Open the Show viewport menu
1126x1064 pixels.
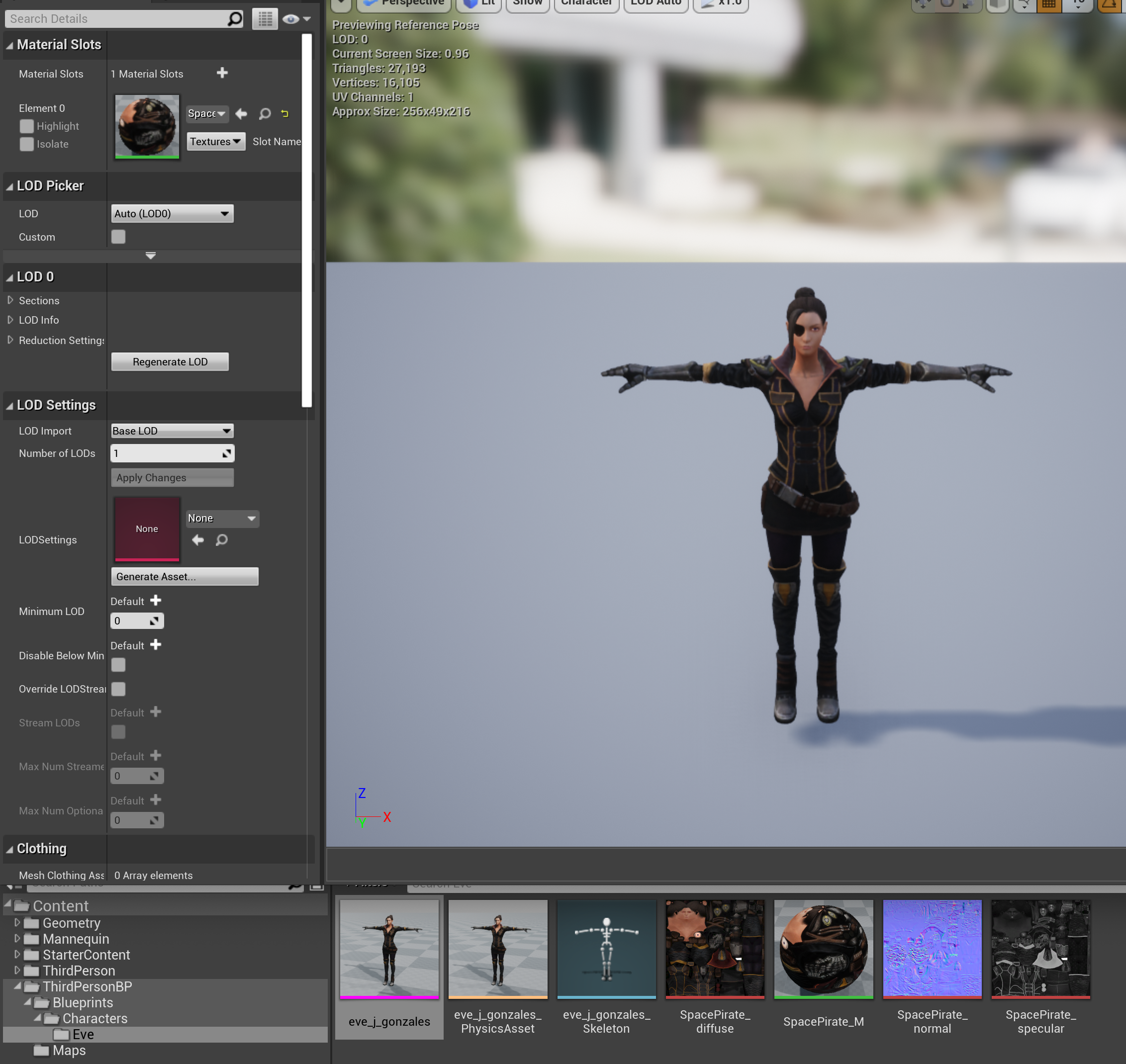pos(527,3)
